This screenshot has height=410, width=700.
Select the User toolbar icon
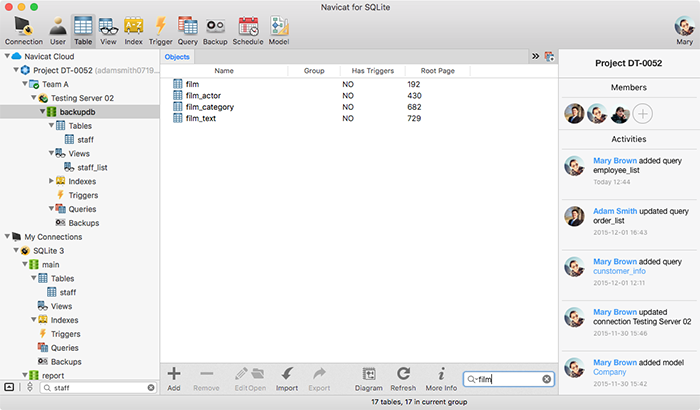(x=58, y=30)
